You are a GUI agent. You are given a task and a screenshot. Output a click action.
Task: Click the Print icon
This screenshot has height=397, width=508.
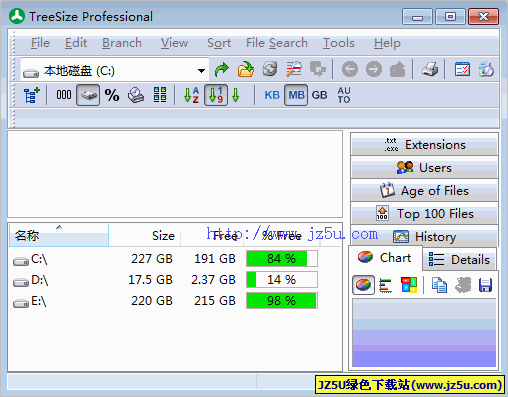(x=430, y=70)
